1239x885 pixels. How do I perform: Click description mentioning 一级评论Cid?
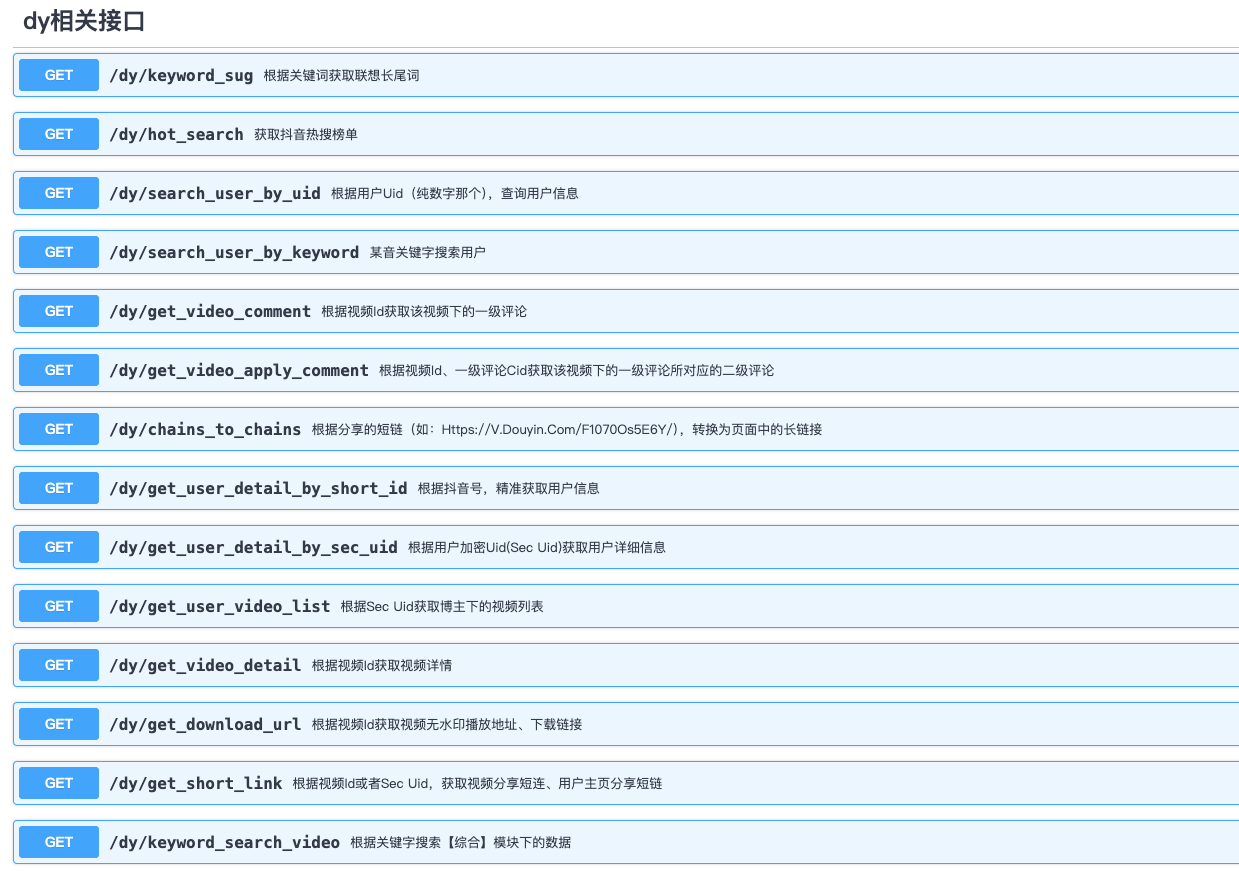(576, 371)
